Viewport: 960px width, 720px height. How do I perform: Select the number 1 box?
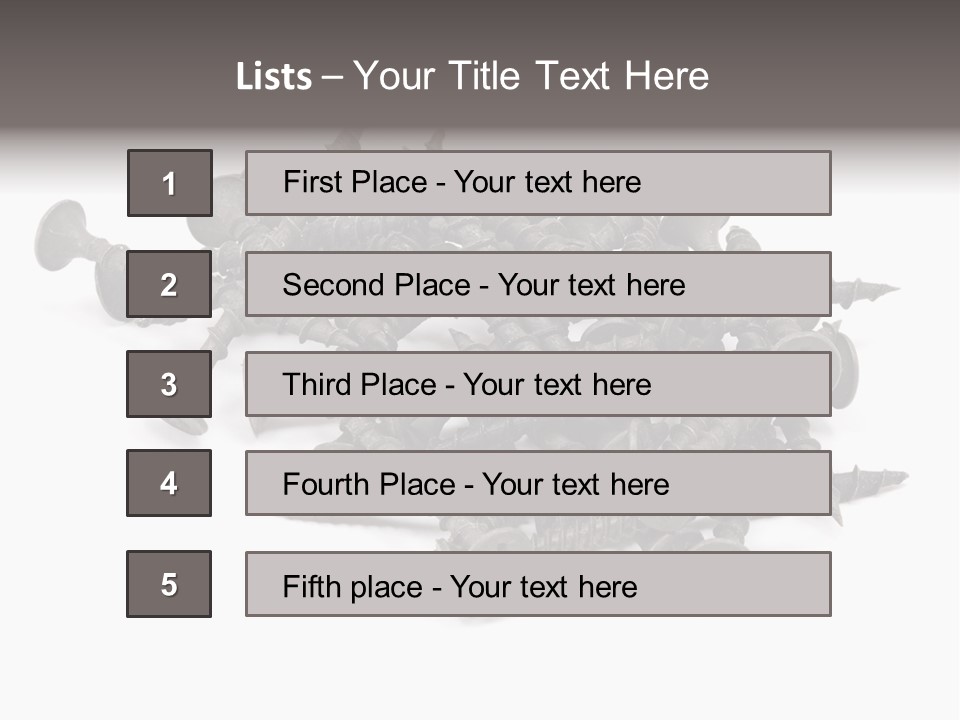[x=170, y=183]
